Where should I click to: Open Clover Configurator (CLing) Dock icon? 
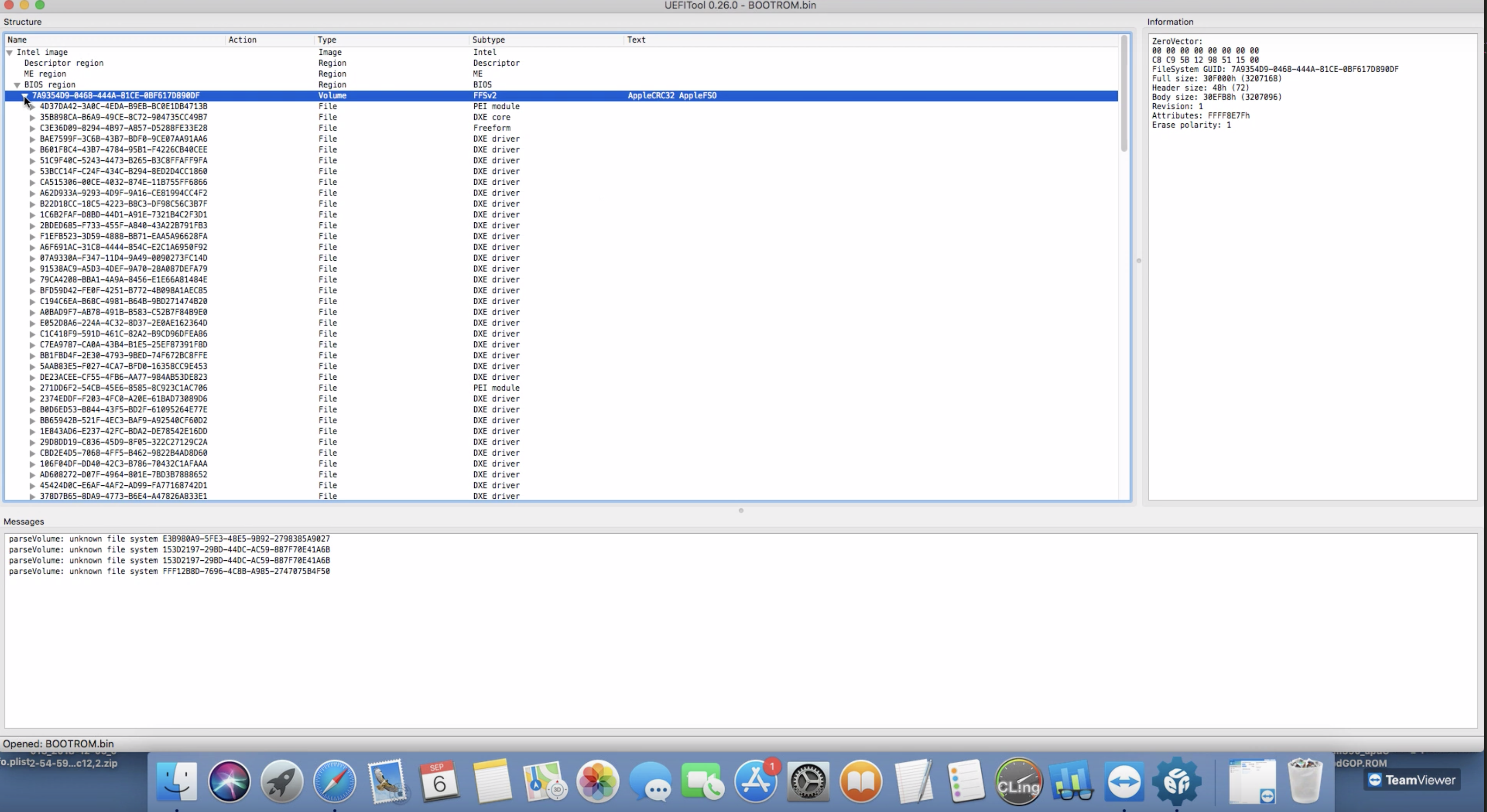[x=1018, y=782]
